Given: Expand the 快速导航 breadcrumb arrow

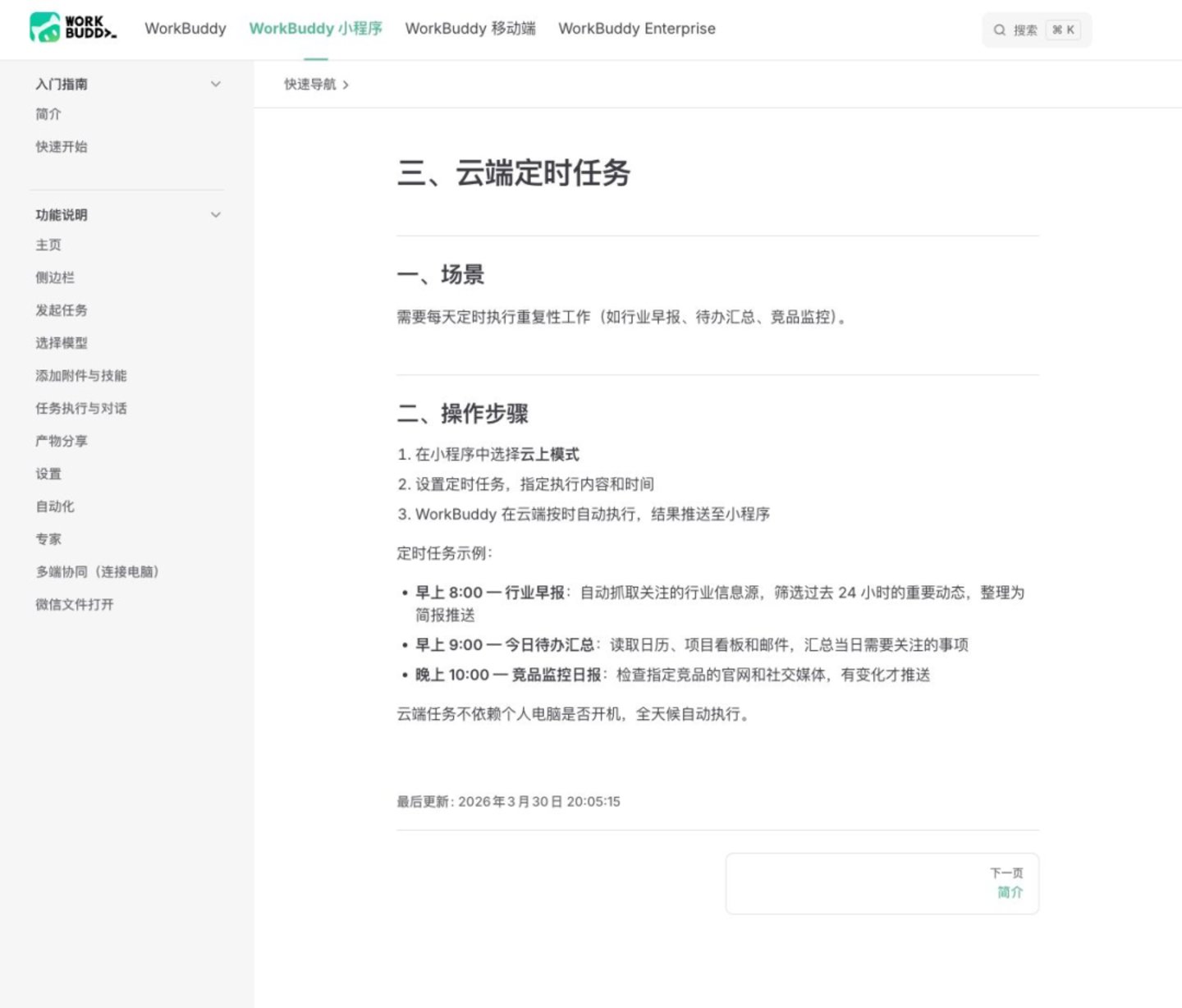Looking at the screenshot, I should (x=346, y=85).
